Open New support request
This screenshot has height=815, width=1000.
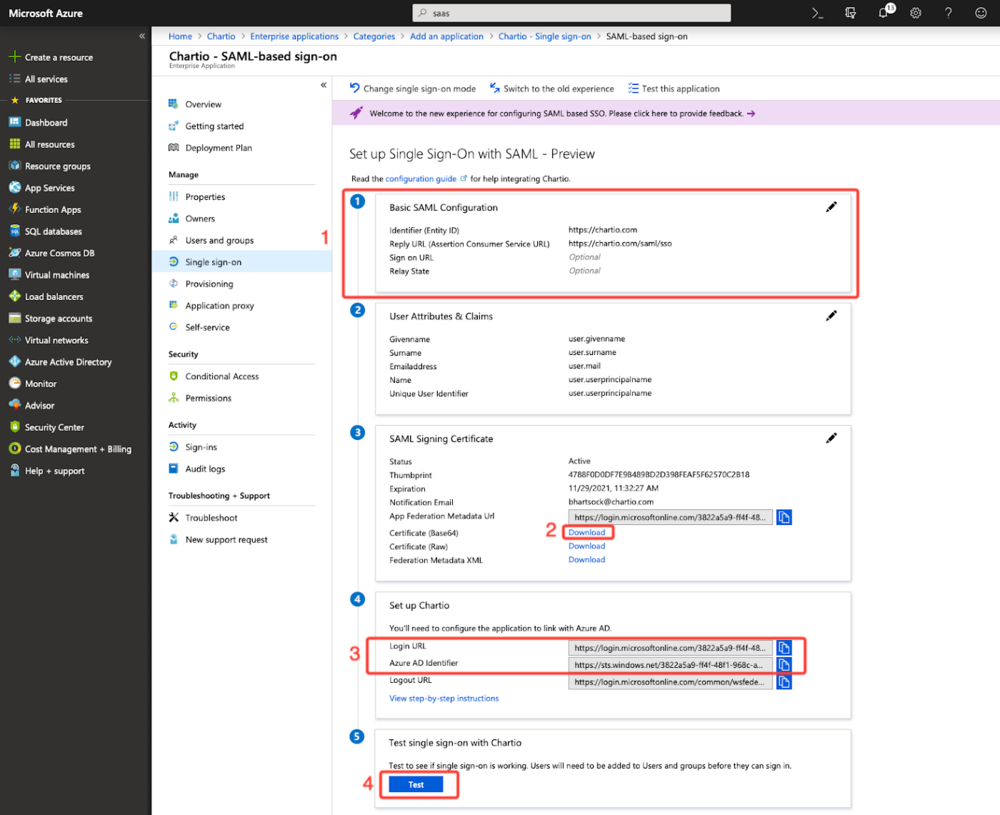pos(226,540)
